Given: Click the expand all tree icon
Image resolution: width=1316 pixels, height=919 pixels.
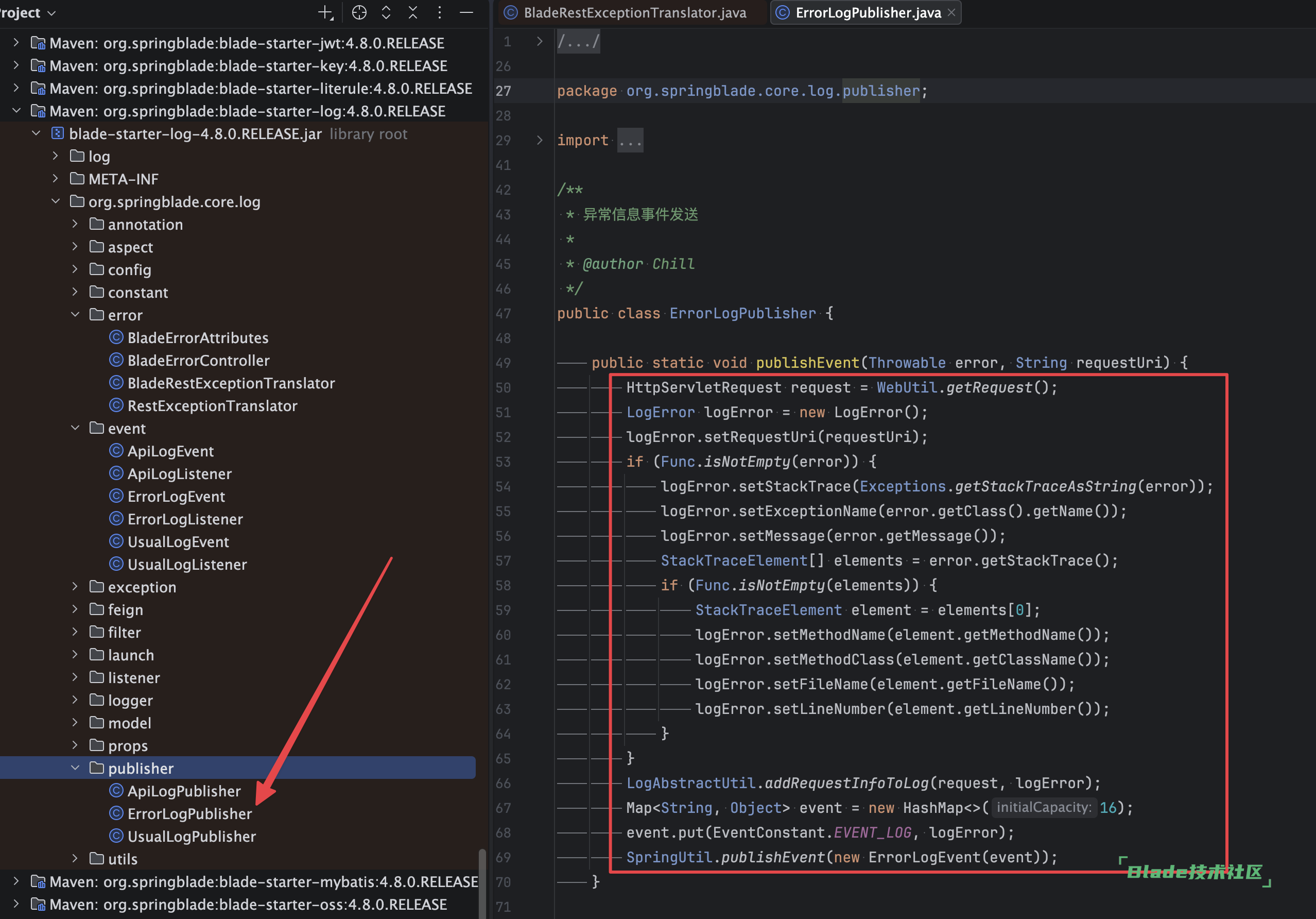Looking at the screenshot, I should coord(386,12).
